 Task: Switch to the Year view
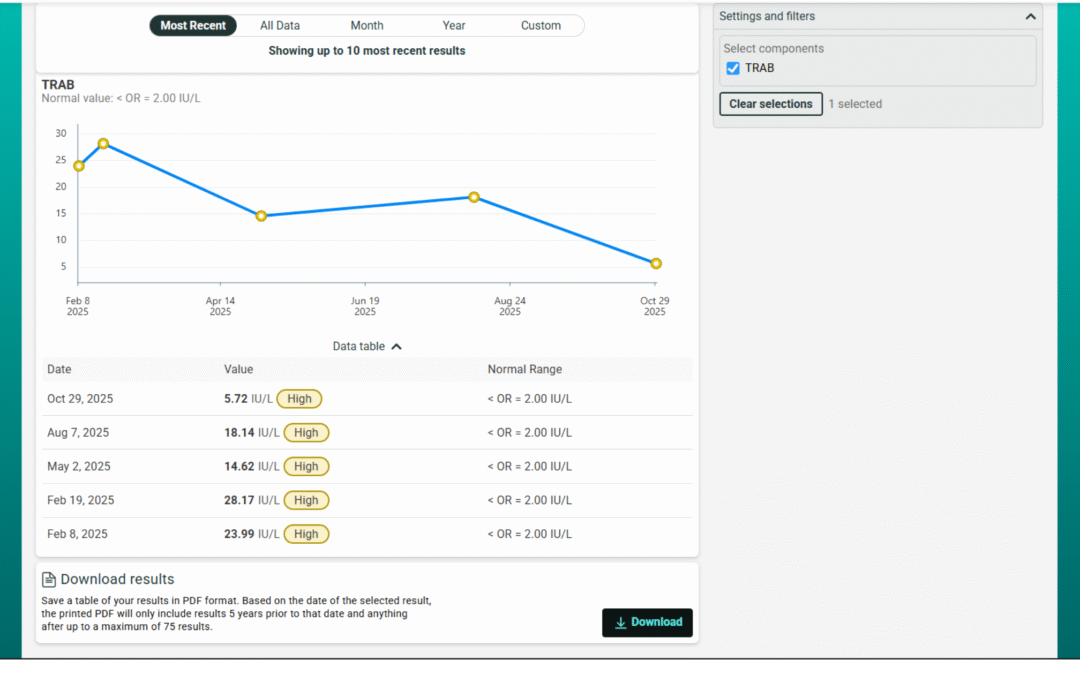point(454,26)
